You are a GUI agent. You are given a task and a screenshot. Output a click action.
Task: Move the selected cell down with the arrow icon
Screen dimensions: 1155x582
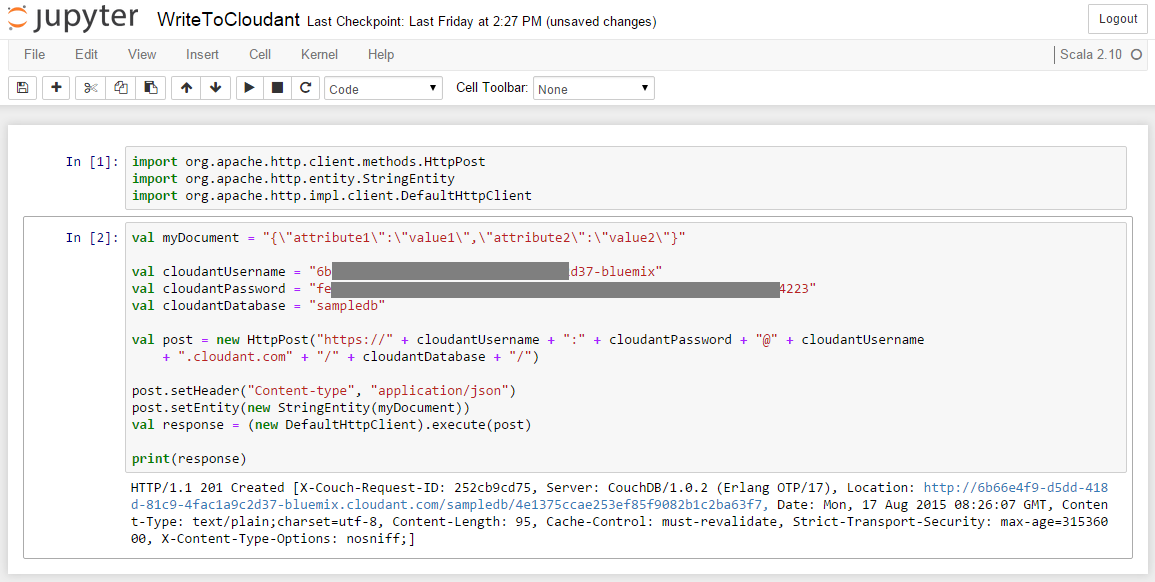click(x=216, y=88)
